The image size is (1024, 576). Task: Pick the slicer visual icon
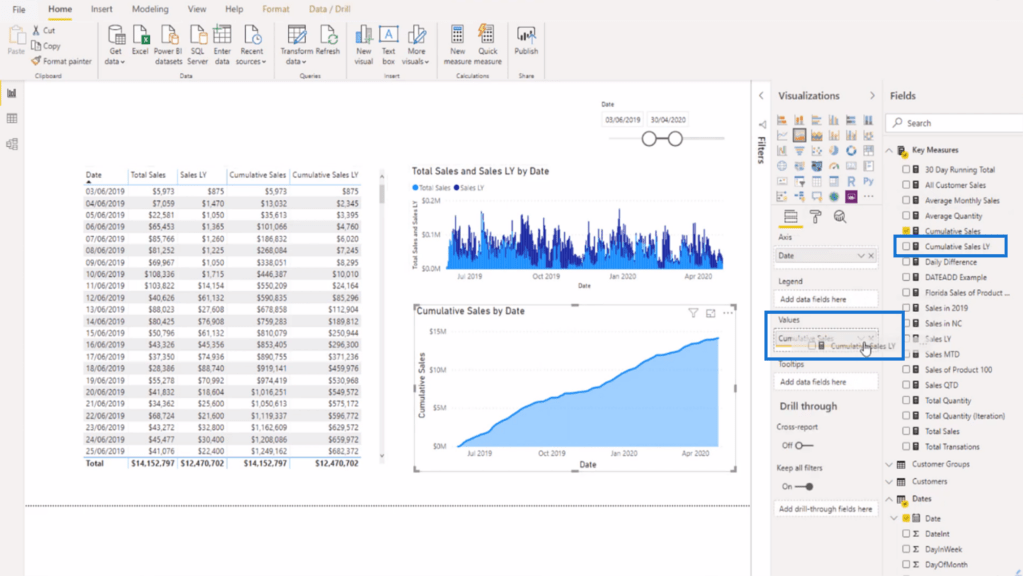[x=799, y=182]
